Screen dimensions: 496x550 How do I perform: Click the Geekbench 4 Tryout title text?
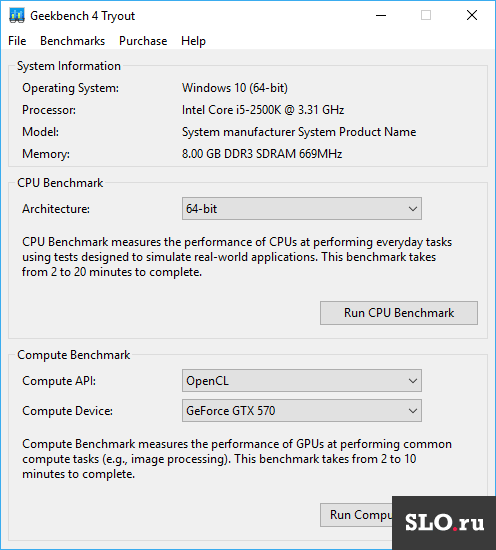(82, 16)
